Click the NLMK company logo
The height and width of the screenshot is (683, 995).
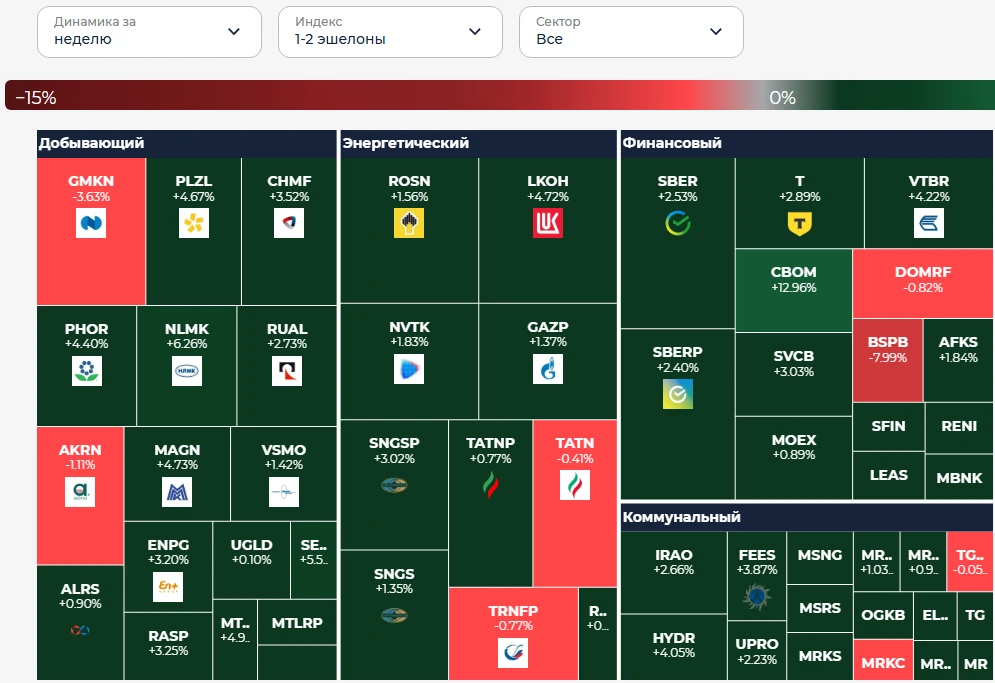(187, 371)
